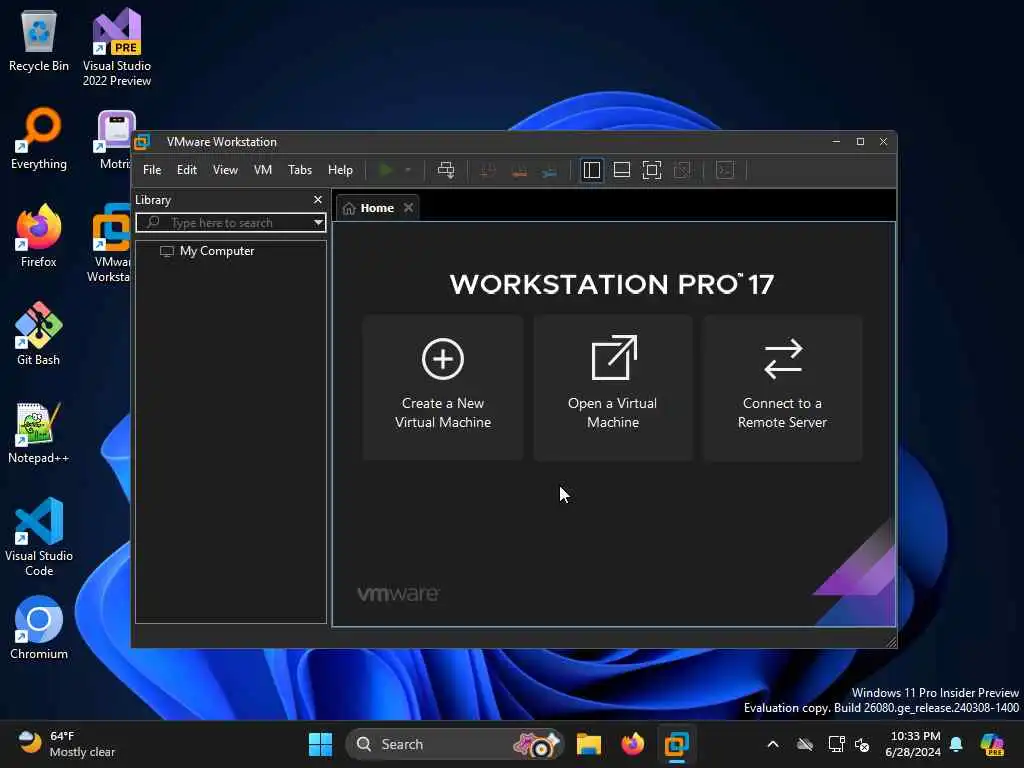Close the Home tab
Viewport: 1024px width, 768px height.
tap(409, 208)
